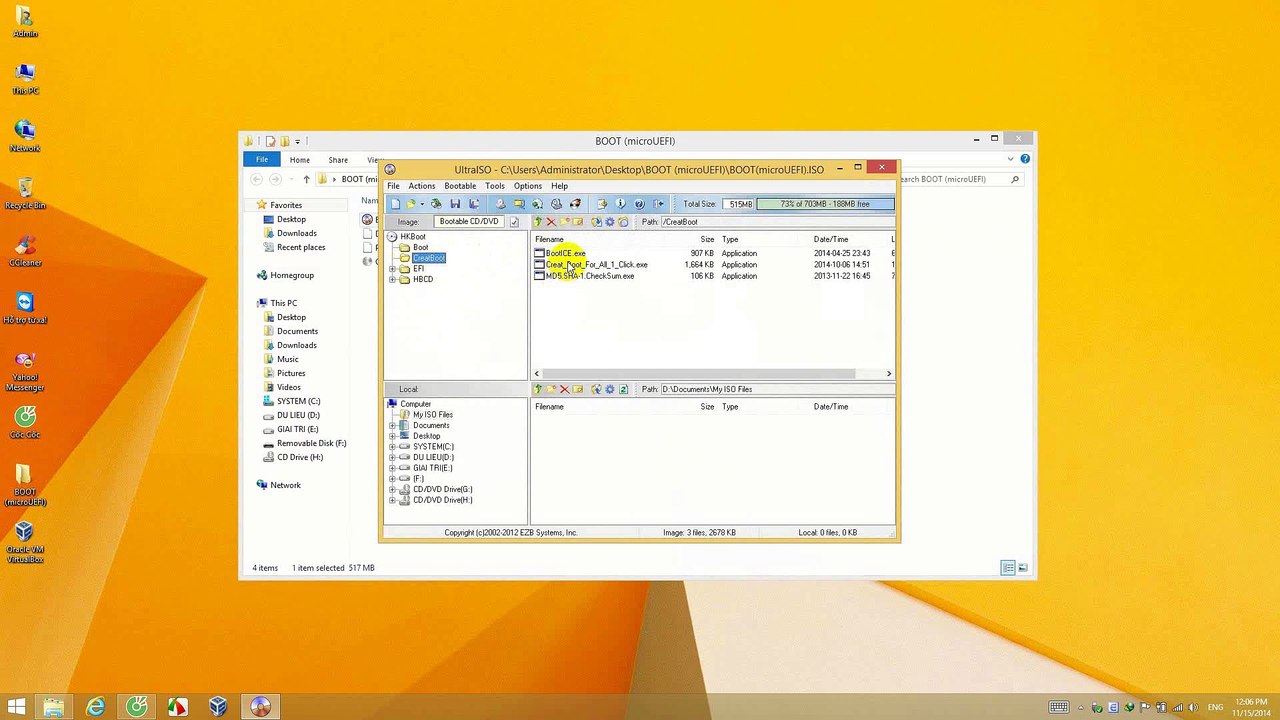Image resolution: width=1280 pixels, height=720 pixels.
Task: Expand the DU LIEU(D:) drive in Local tree
Action: [x=393, y=458]
